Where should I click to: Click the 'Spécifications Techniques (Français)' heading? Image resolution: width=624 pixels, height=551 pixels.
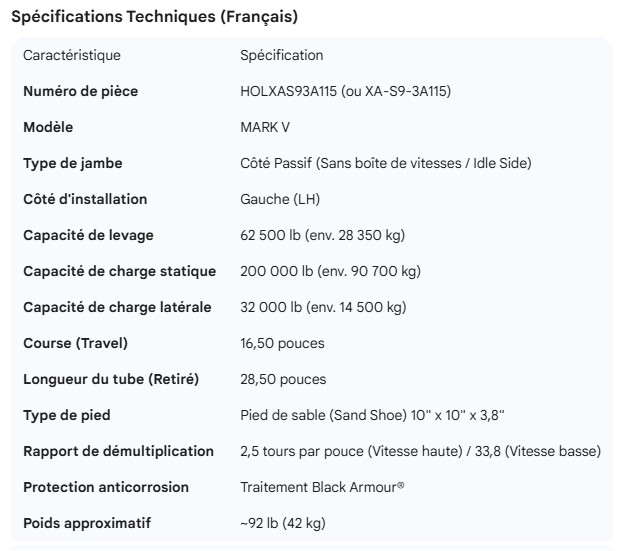click(154, 17)
